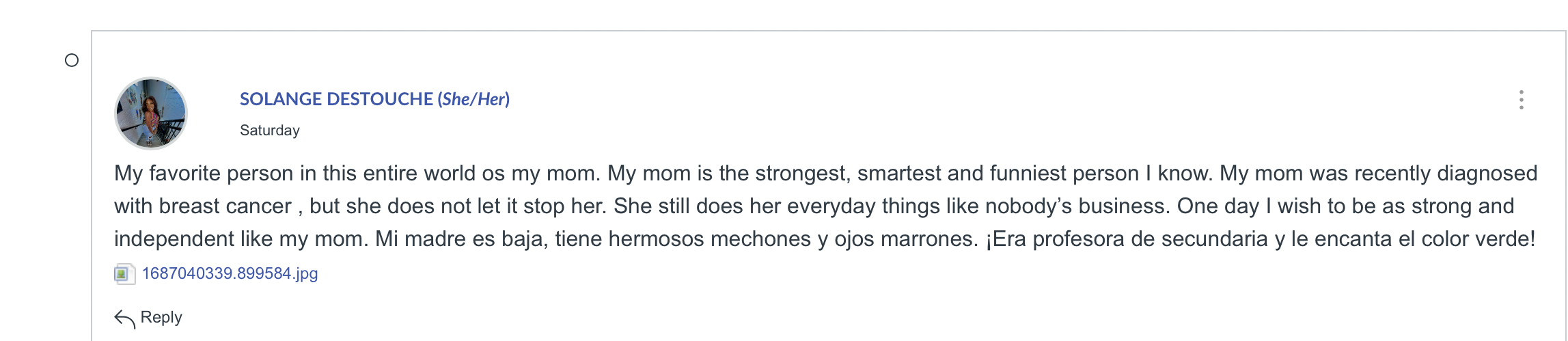1568x341 pixels.
Task: Open attachment 1687040339.899584.jpg link
Action: click(x=230, y=274)
